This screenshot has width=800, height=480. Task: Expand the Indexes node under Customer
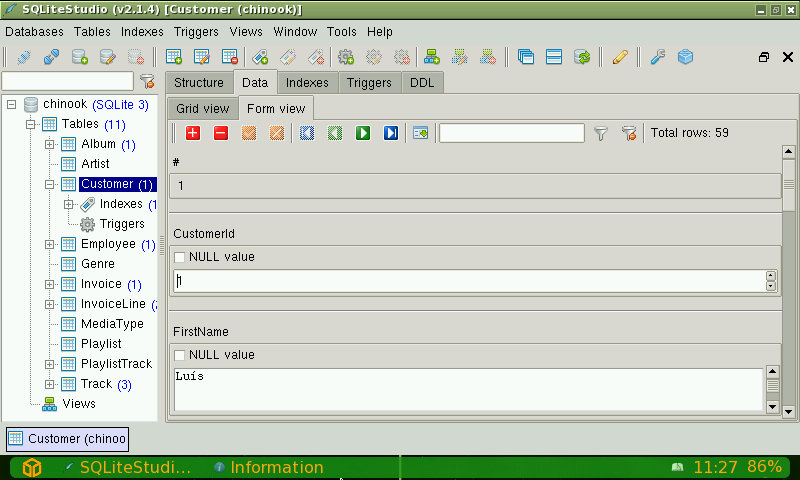point(68,205)
